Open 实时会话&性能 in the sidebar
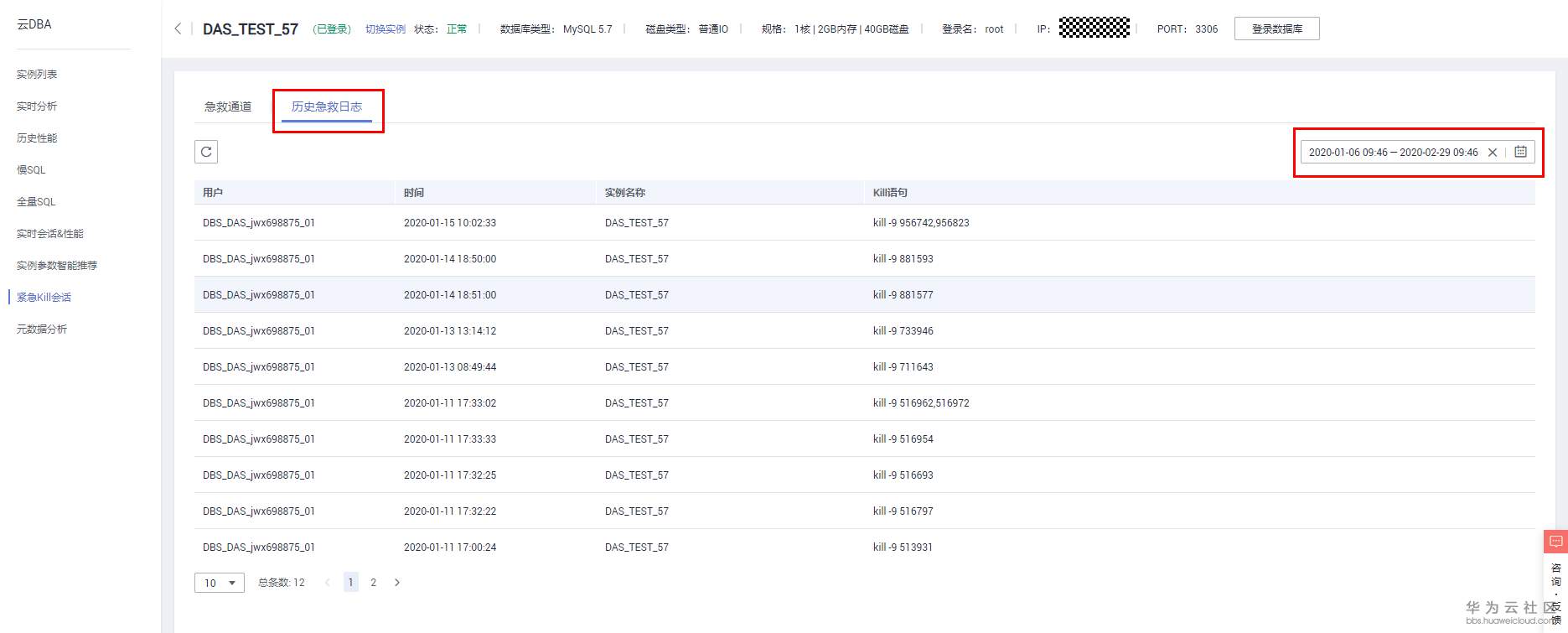This screenshot has height=633, width=1568. (50, 234)
